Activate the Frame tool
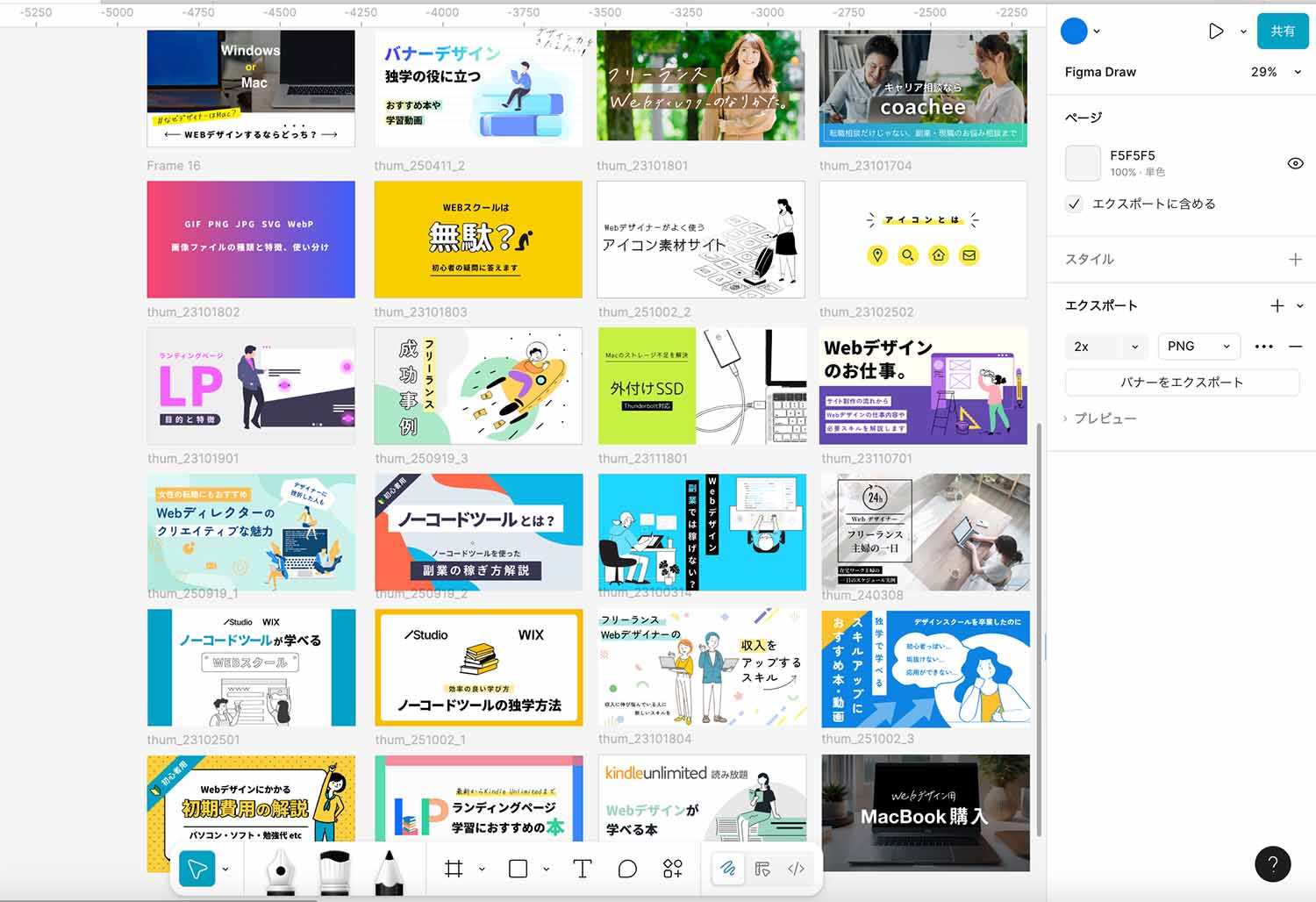Screen dimensions: 1316x902 point(454,869)
